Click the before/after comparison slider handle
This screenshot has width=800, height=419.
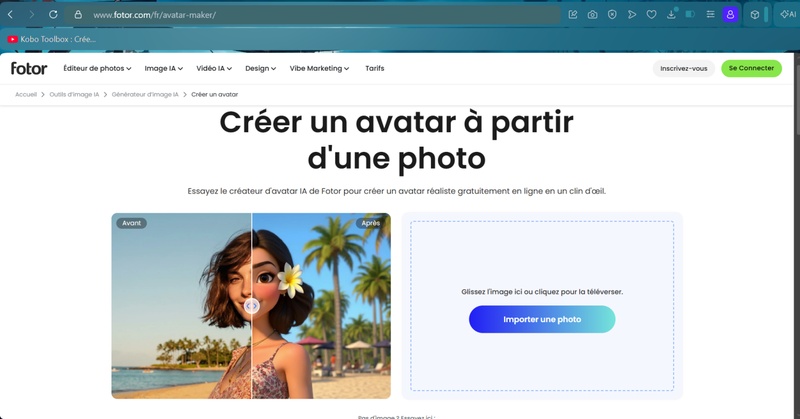[252, 306]
